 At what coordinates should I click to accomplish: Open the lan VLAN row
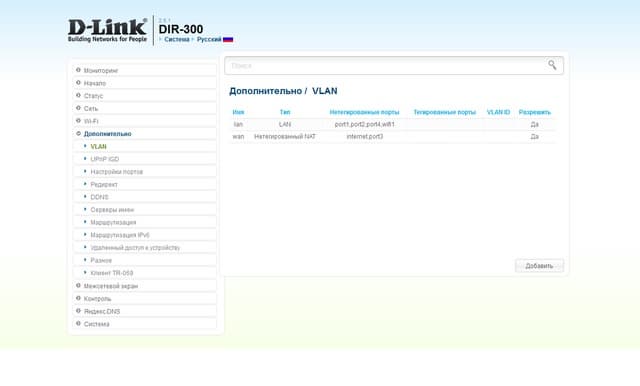tap(393, 124)
